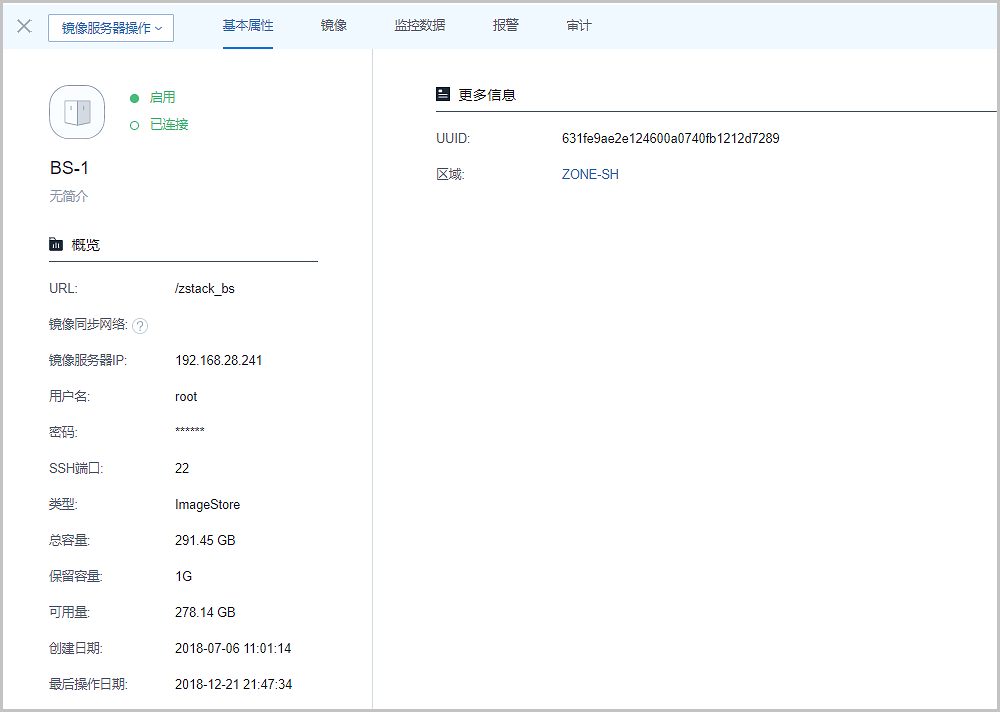Screen dimensions: 1000x712
Task: Close the backup storage detail panel
Action: coord(25,26)
